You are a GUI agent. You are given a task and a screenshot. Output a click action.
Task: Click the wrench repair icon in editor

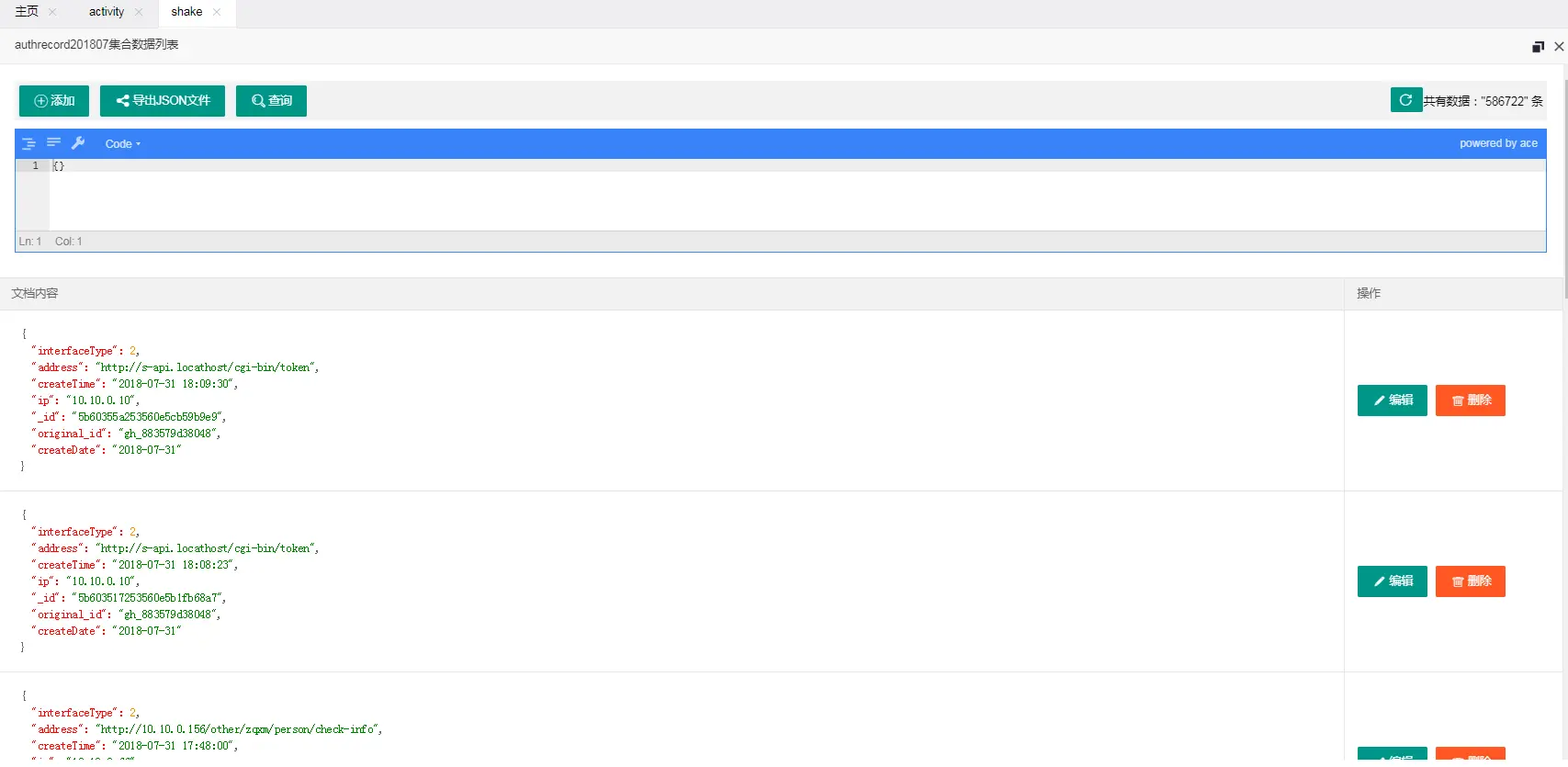coord(78,143)
